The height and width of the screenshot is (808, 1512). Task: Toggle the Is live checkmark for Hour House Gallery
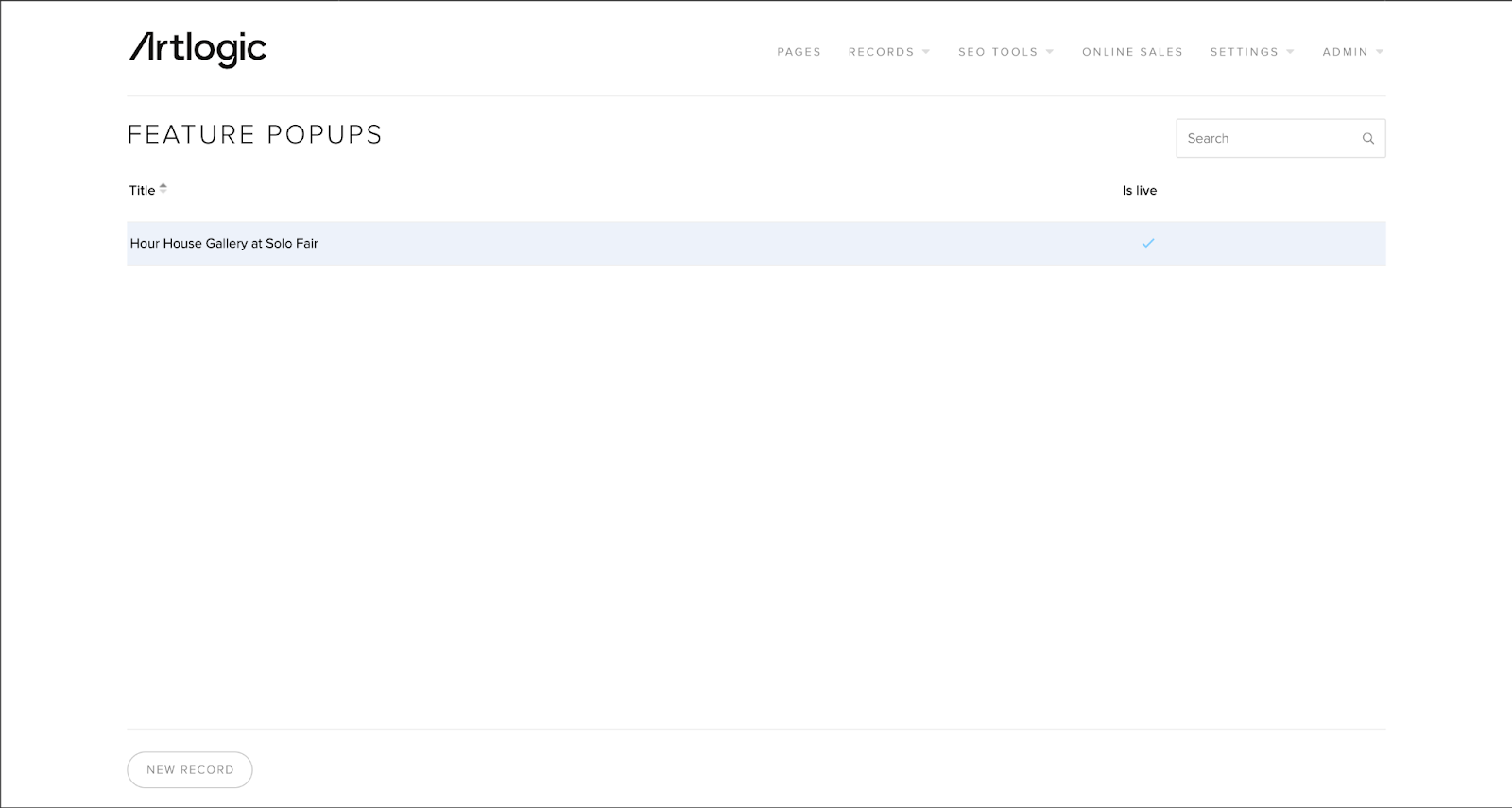1147,244
